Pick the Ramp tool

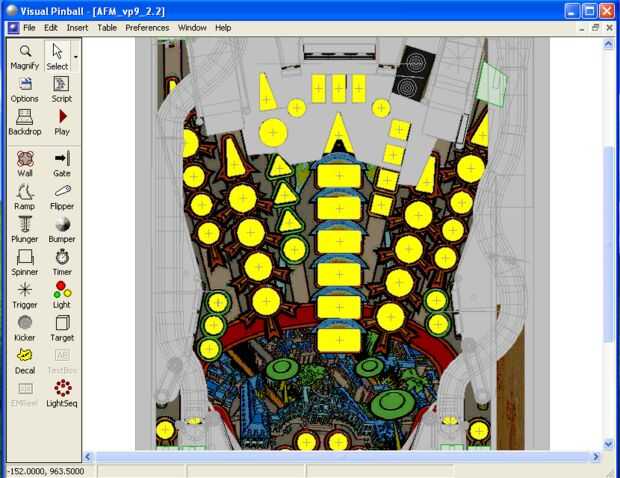pos(25,197)
